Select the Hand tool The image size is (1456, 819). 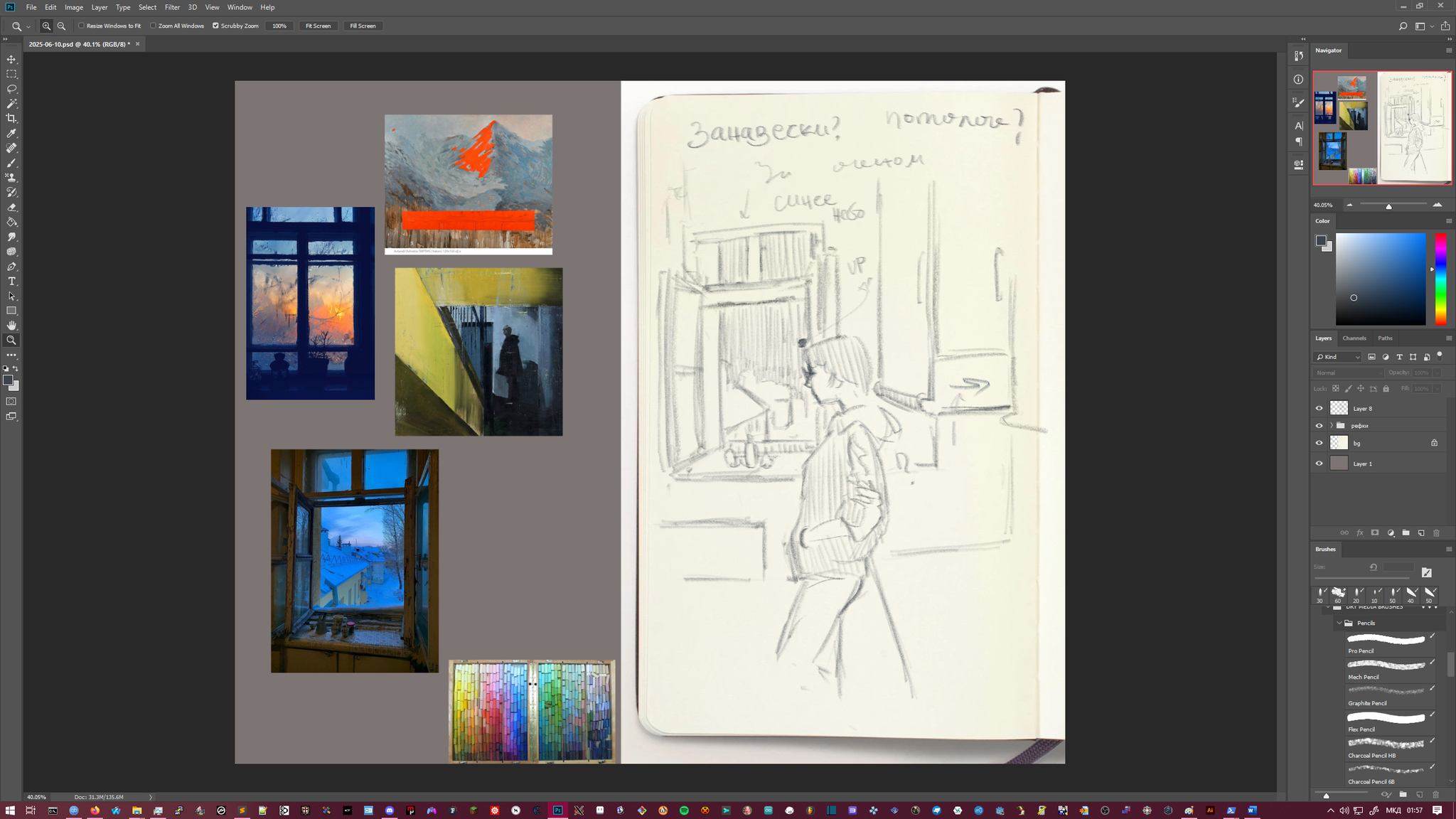(11, 326)
